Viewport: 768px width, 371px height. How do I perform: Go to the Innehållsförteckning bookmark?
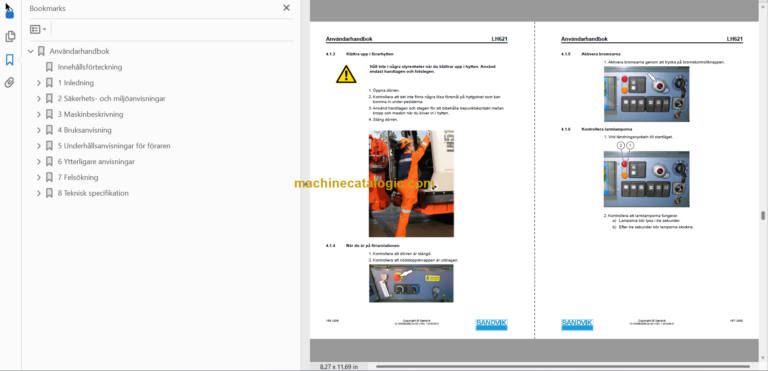(90, 67)
